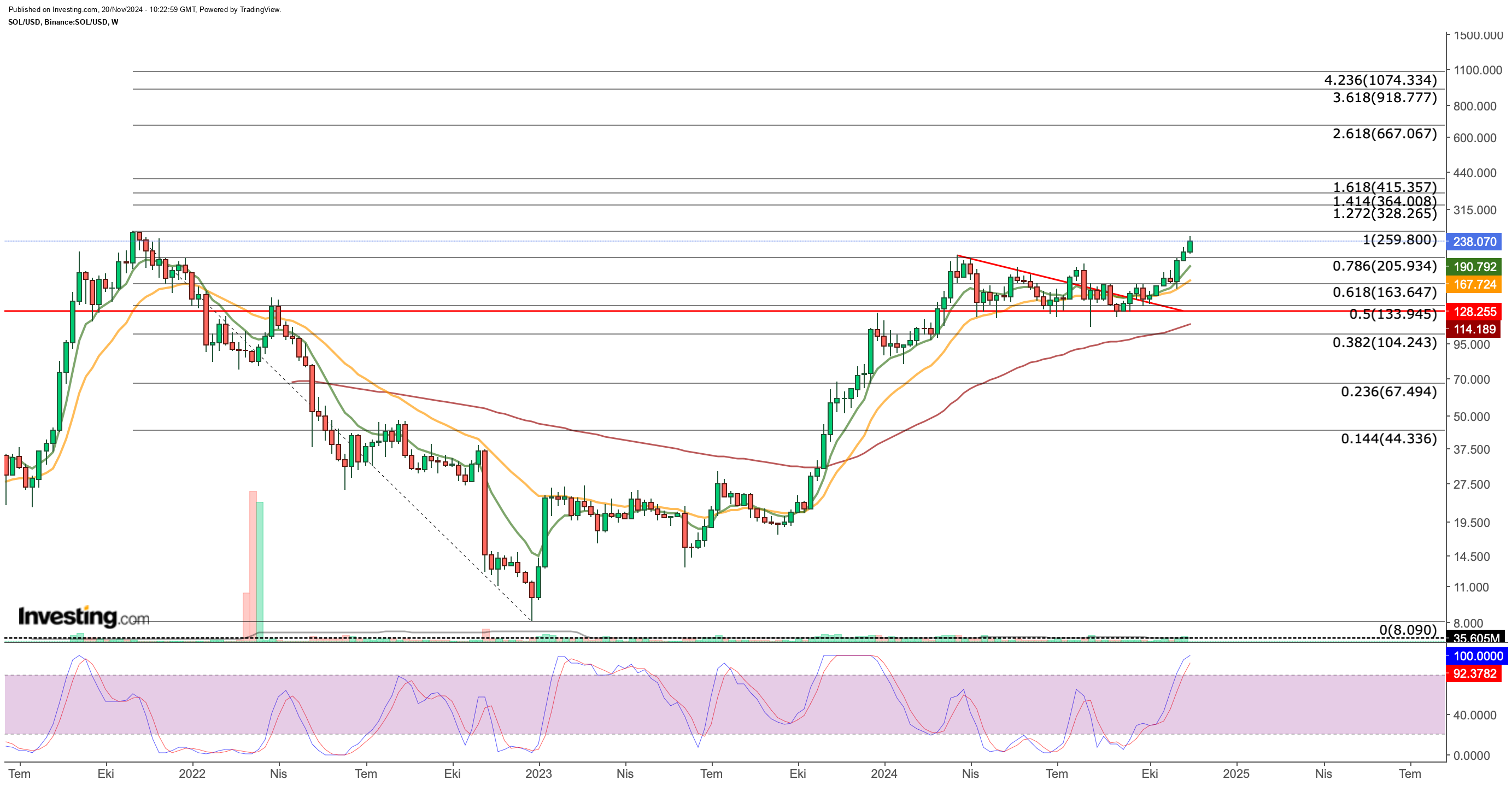Screen dimensions: 1512x785
Task: Click the 2025 label on time axis
Action: pyautogui.click(x=1236, y=774)
